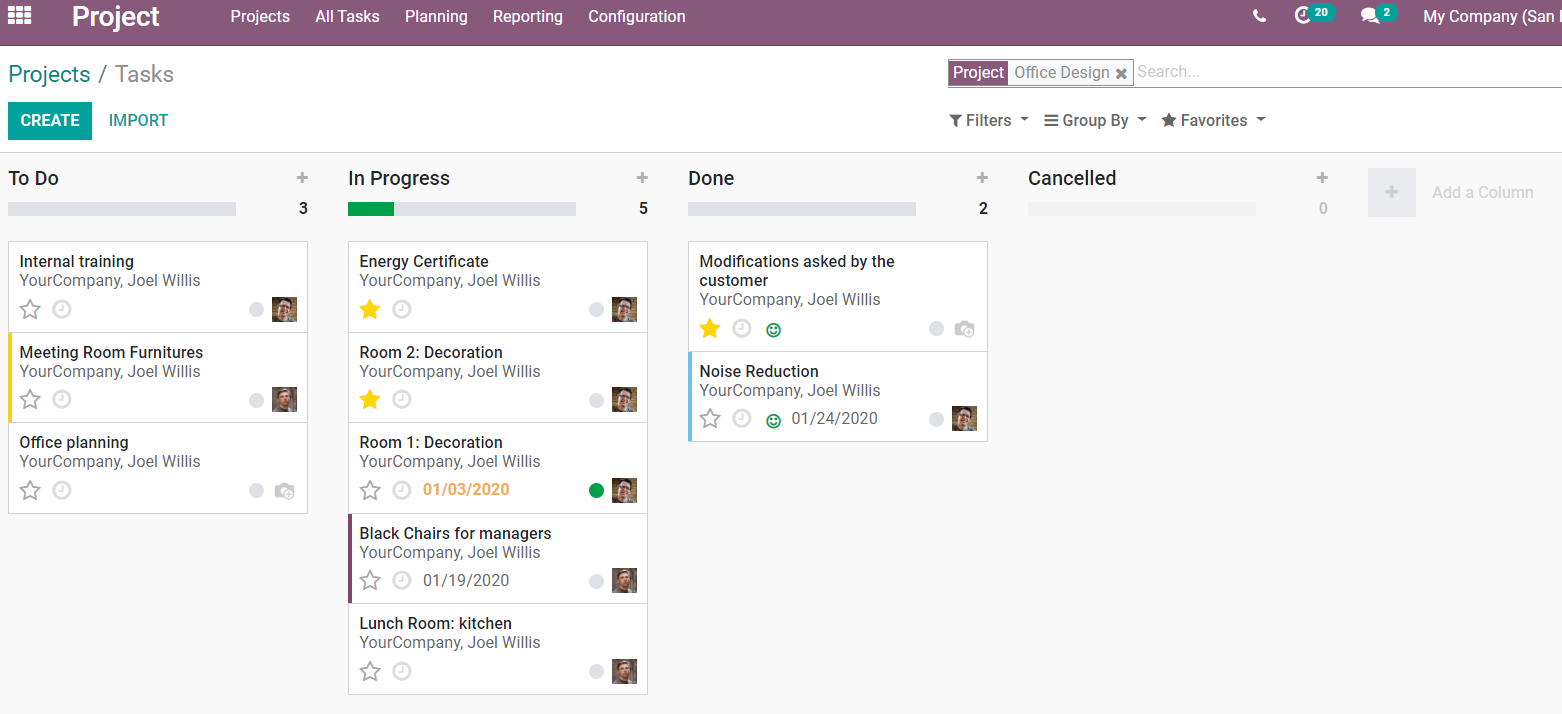
Task: Open the Reporting menu
Action: click(528, 16)
